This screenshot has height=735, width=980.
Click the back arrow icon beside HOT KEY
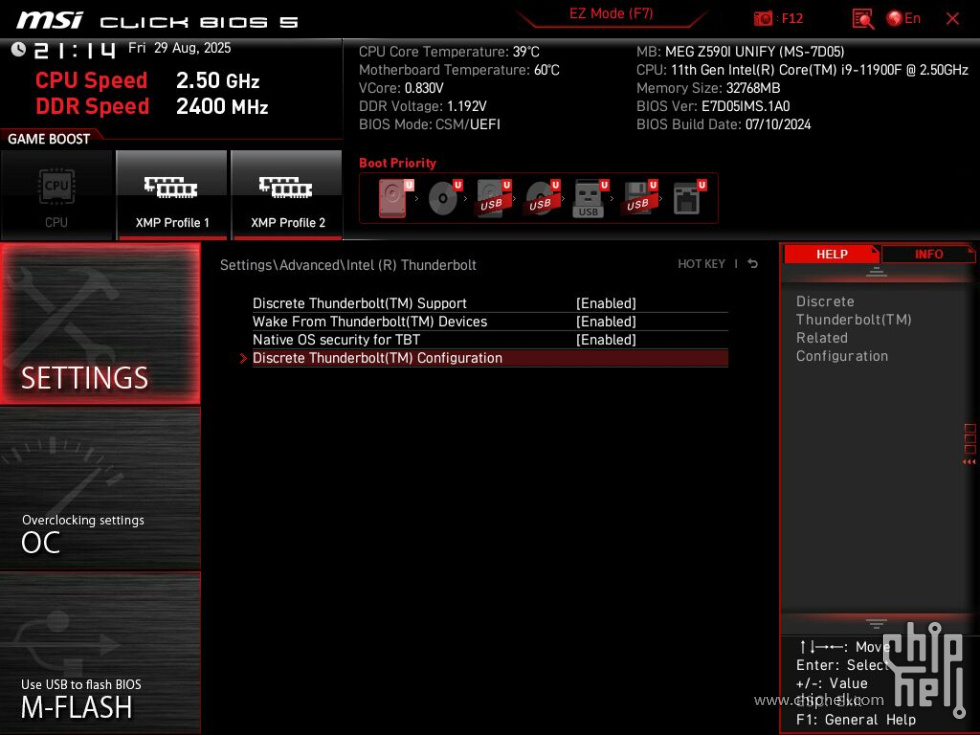pos(753,264)
